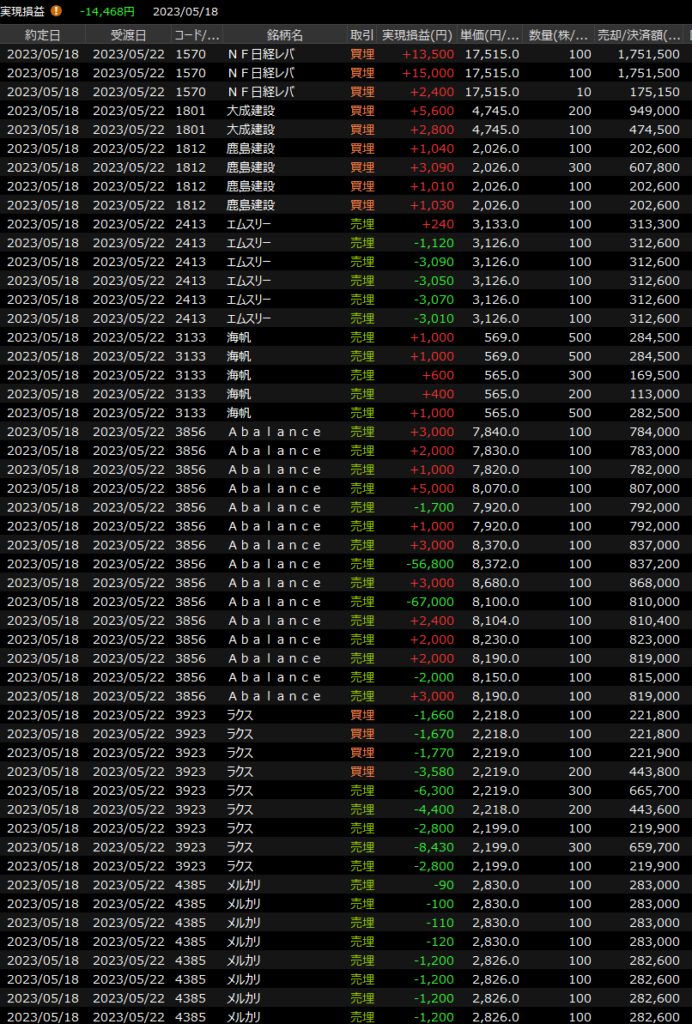Sort by 実現損益(円) column header
This screenshot has width=692, height=1024.
[x=418, y=35]
